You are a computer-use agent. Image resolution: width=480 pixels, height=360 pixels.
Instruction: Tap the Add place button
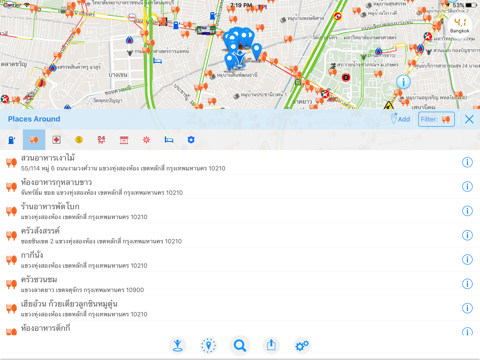[400, 119]
